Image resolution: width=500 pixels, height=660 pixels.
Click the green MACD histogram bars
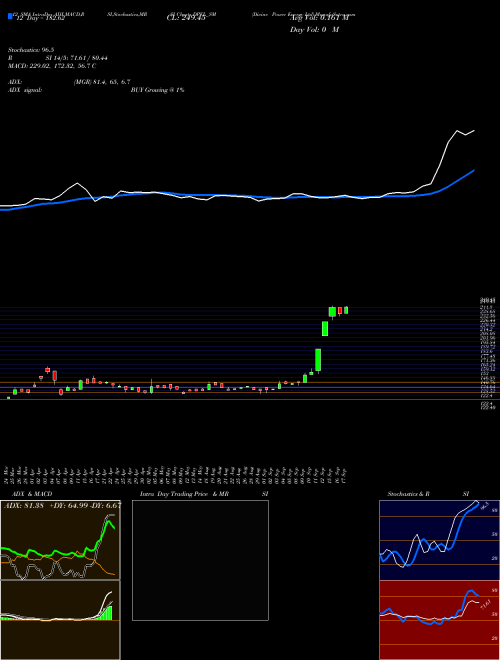pos(105,612)
